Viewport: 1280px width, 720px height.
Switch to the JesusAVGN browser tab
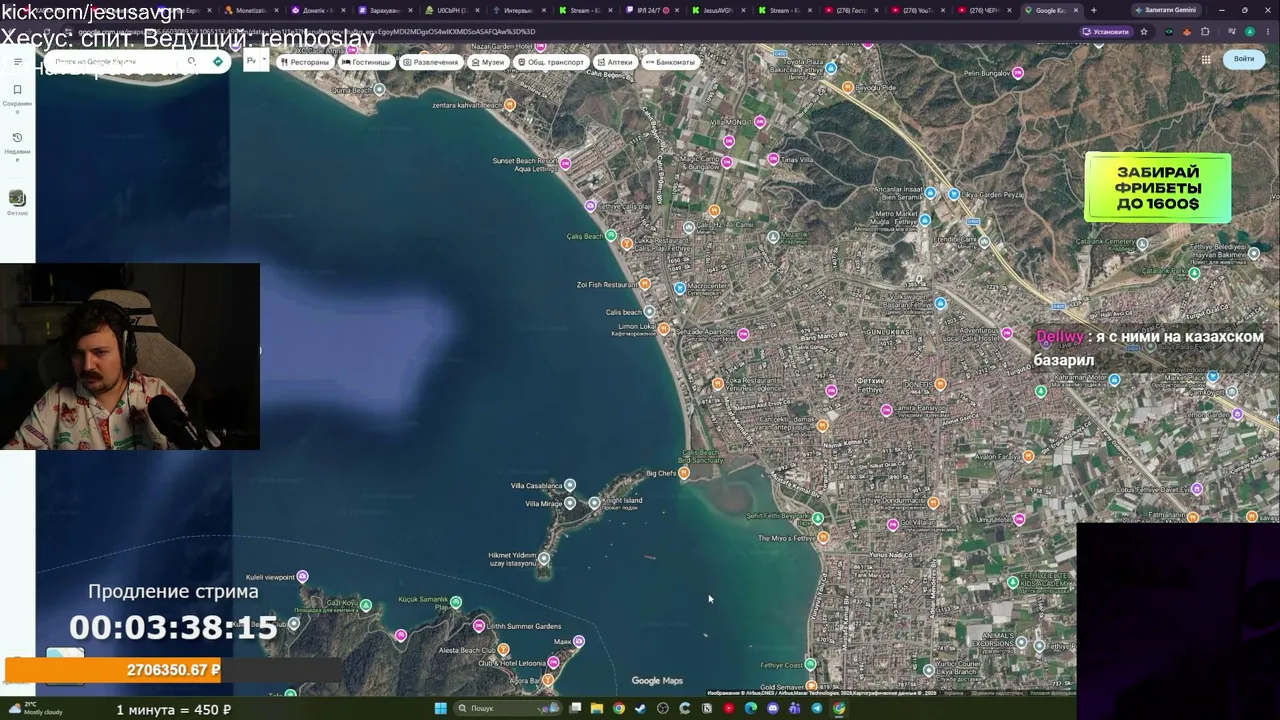pos(714,10)
